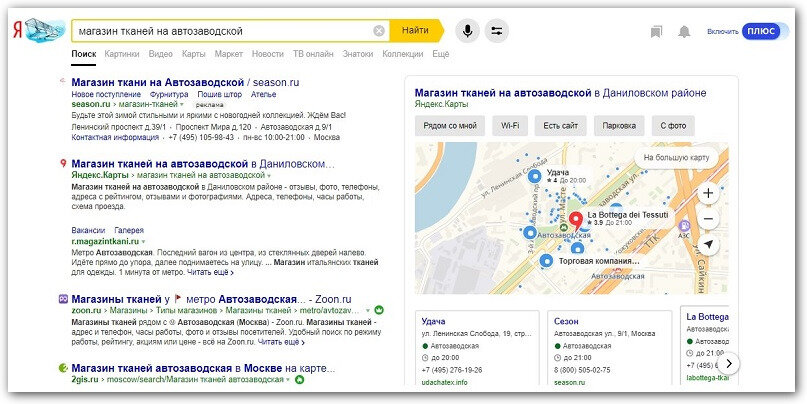
Task: Switch to ТВ онлайн tab
Action: (313, 54)
